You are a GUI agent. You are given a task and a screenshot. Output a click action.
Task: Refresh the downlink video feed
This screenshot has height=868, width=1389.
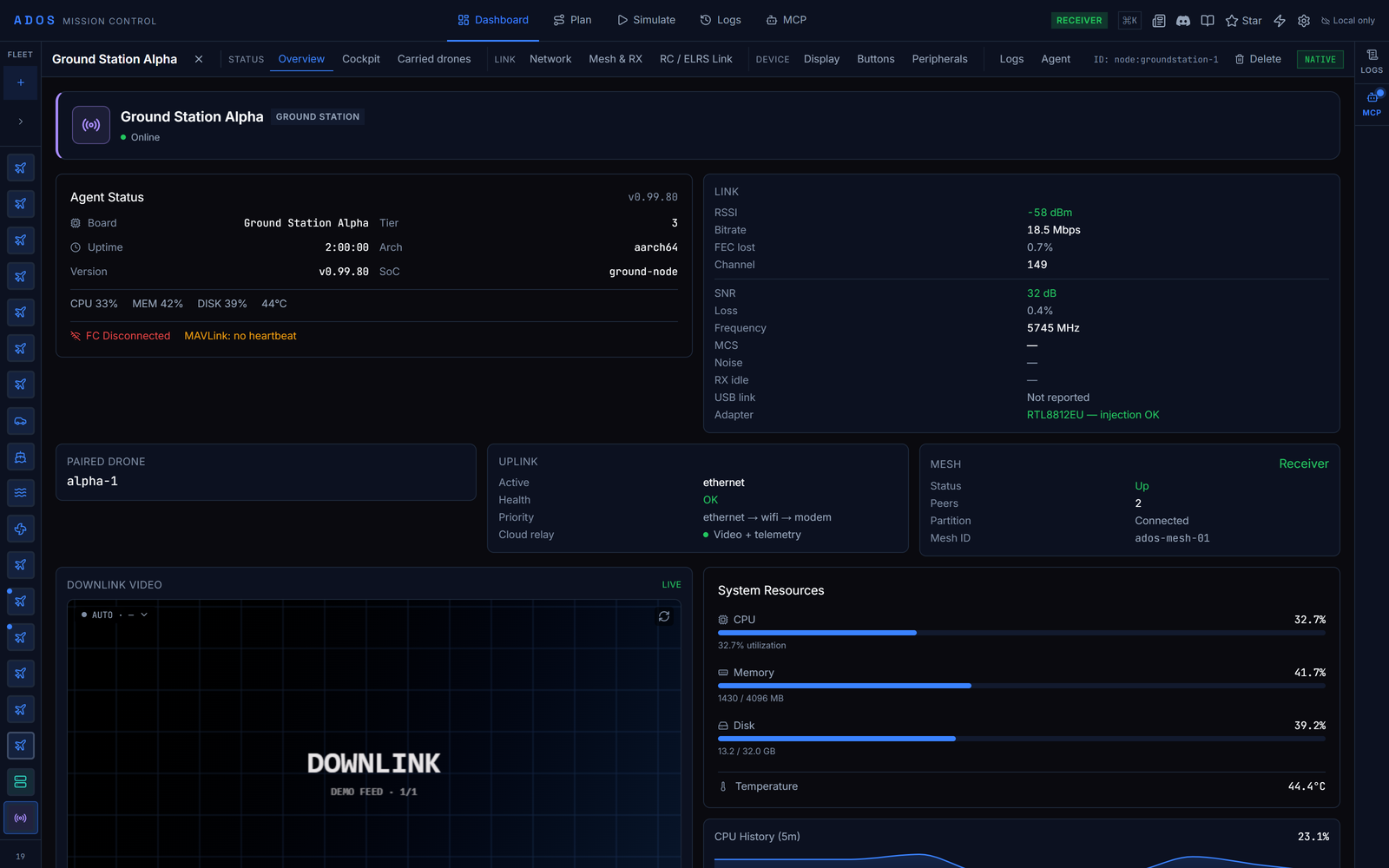pos(664,616)
